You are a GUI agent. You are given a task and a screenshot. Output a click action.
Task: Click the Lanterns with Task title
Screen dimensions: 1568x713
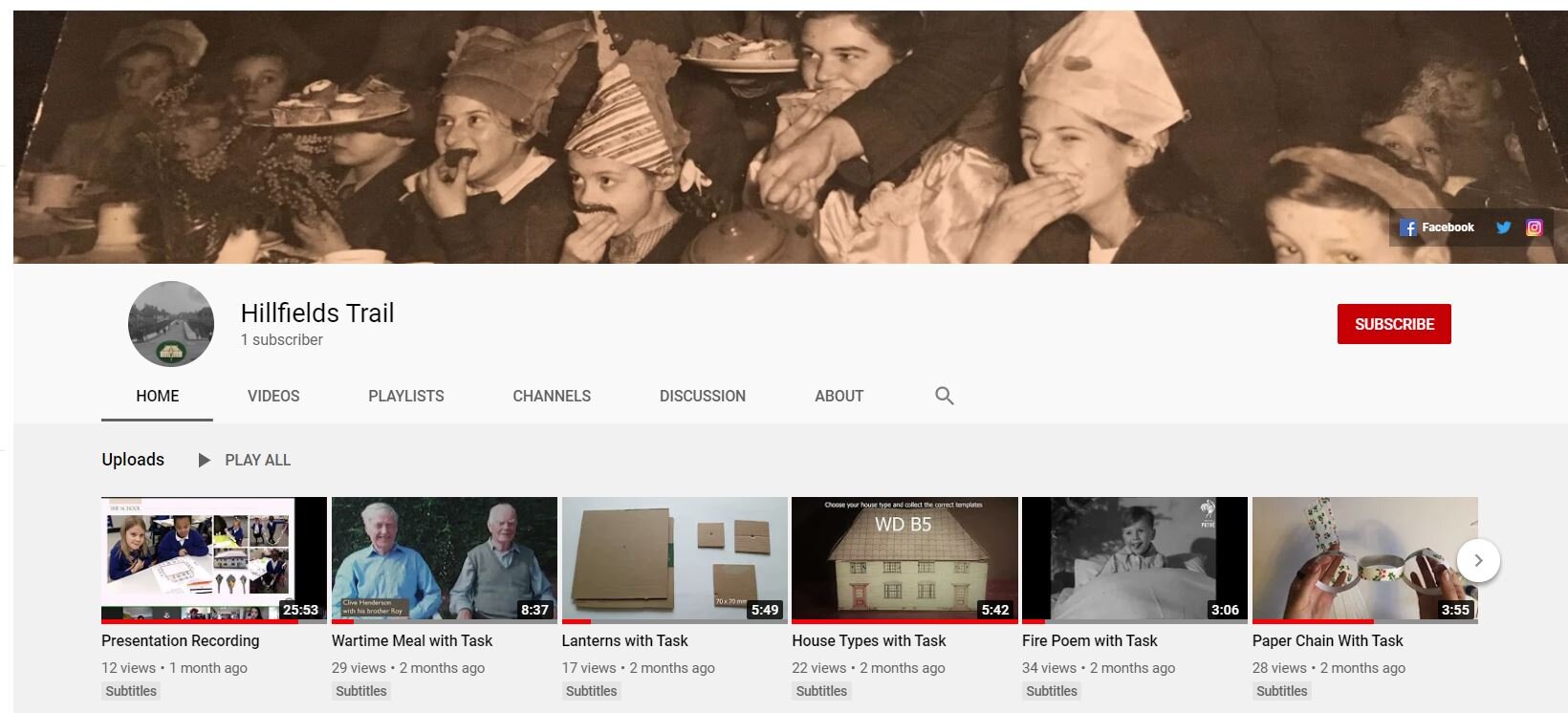pyautogui.click(x=625, y=640)
